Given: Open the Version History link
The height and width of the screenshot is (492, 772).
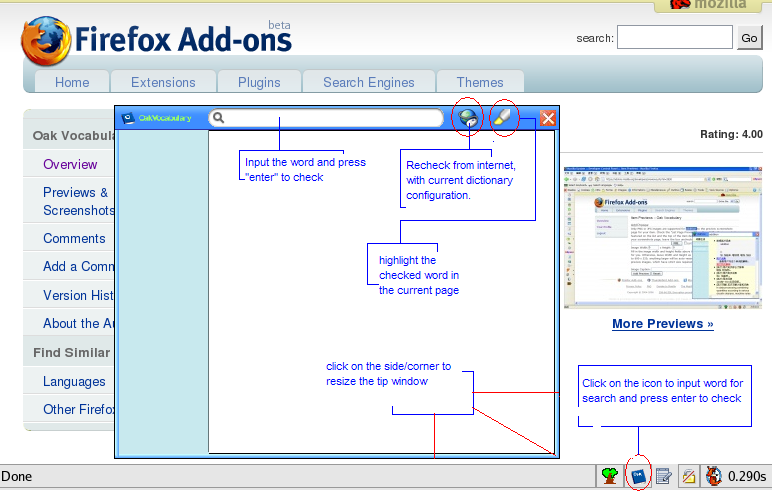Looking at the screenshot, I should click(x=78, y=295).
